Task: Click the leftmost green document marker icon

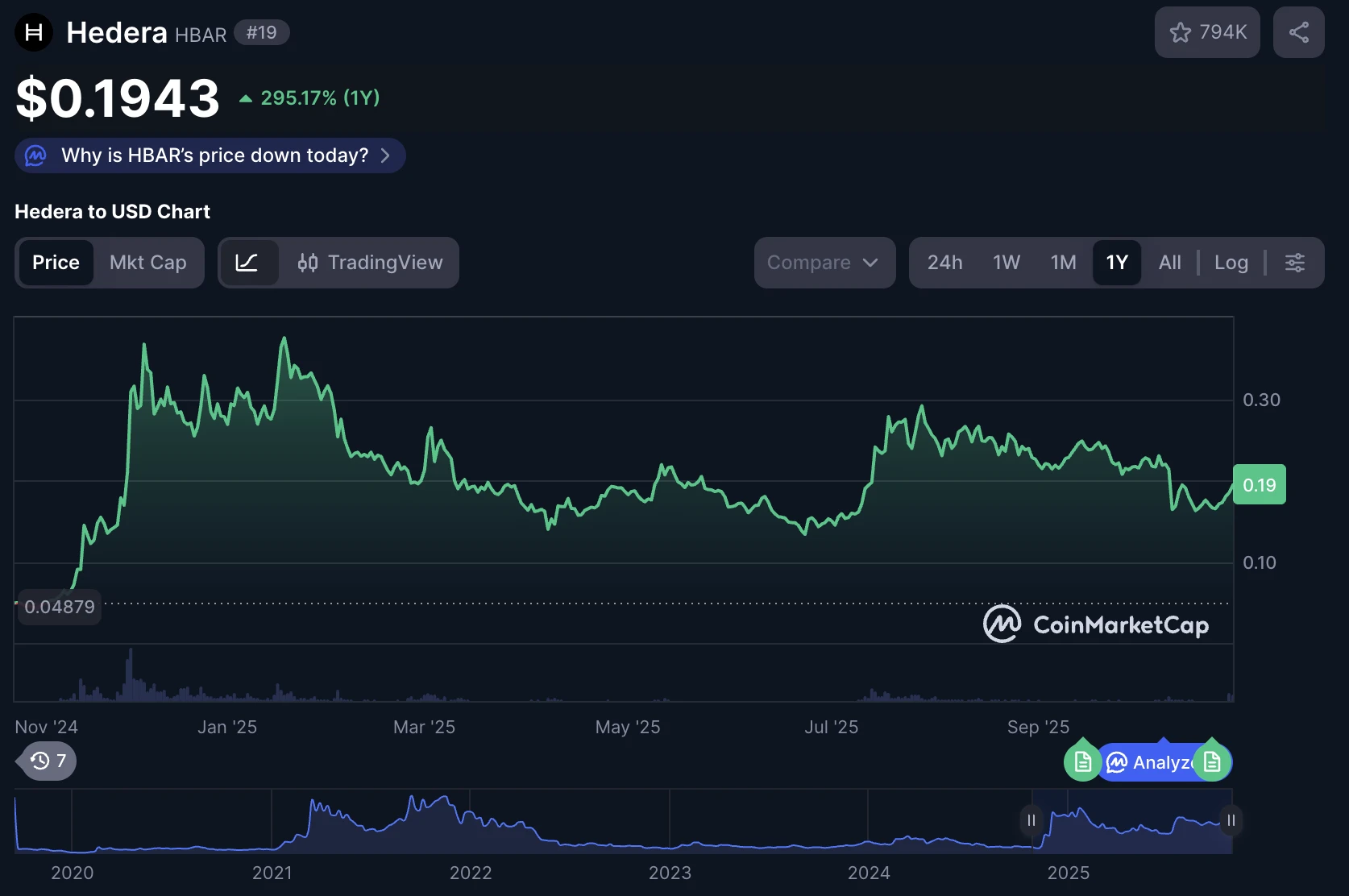Action: 1082,762
